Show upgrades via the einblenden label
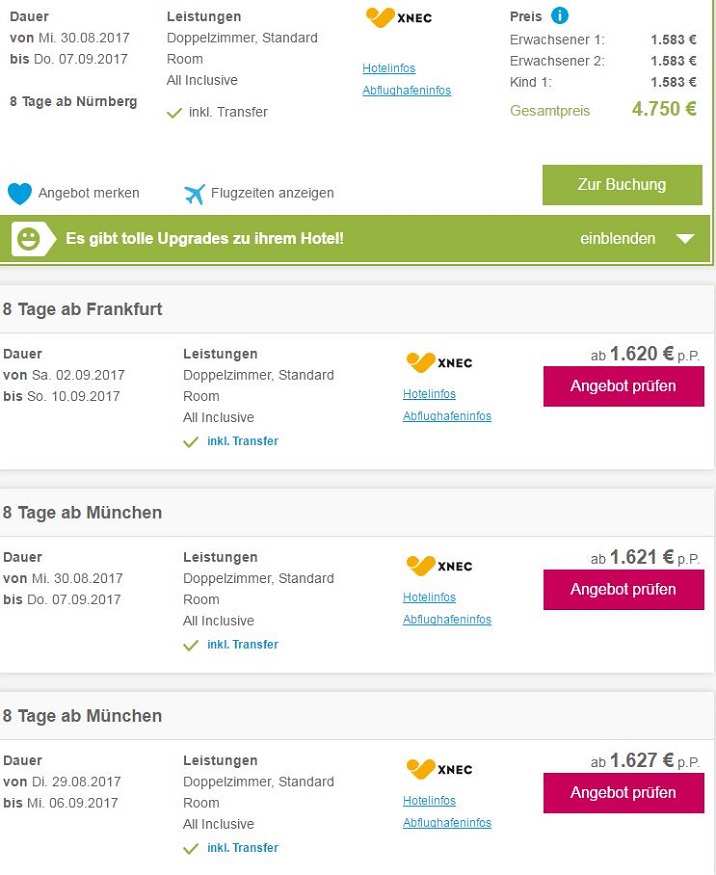The width and height of the screenshot is (716, 875). pos(617,239)
